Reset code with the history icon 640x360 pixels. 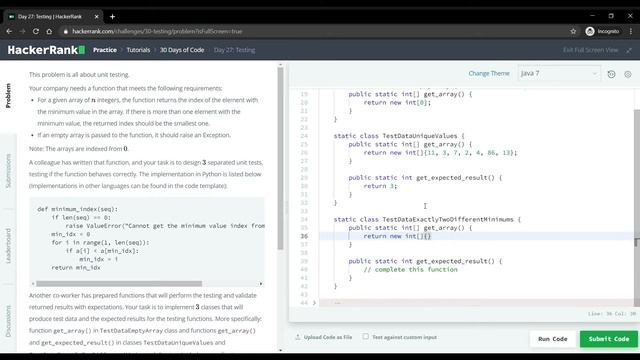tap(611, 74)
